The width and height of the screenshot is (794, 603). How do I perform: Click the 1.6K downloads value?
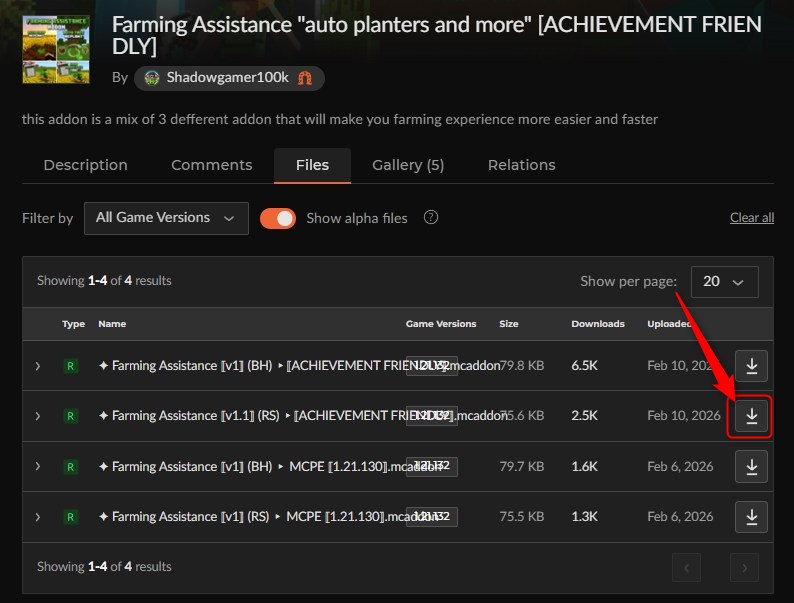point(584,466)
